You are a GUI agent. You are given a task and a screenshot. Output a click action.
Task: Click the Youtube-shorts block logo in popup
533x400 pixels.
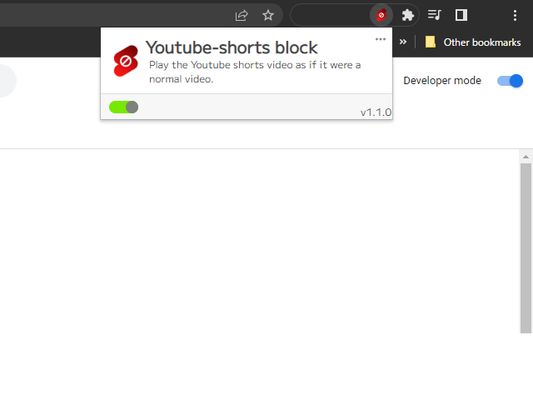point(126,61)
